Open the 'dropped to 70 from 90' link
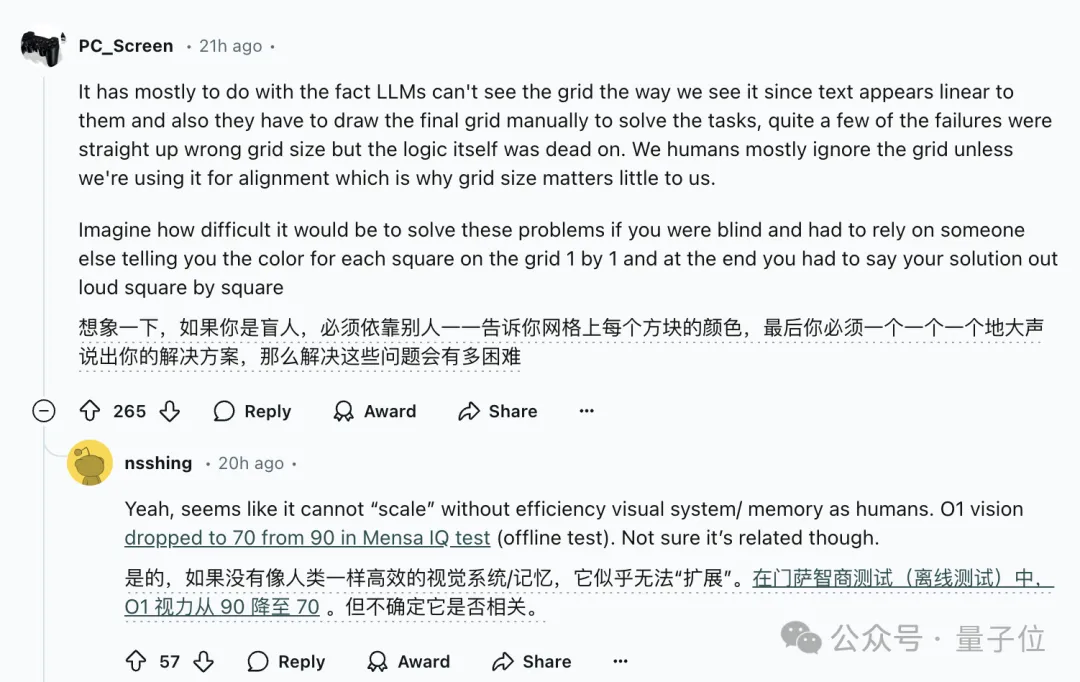 pos(307,537)
